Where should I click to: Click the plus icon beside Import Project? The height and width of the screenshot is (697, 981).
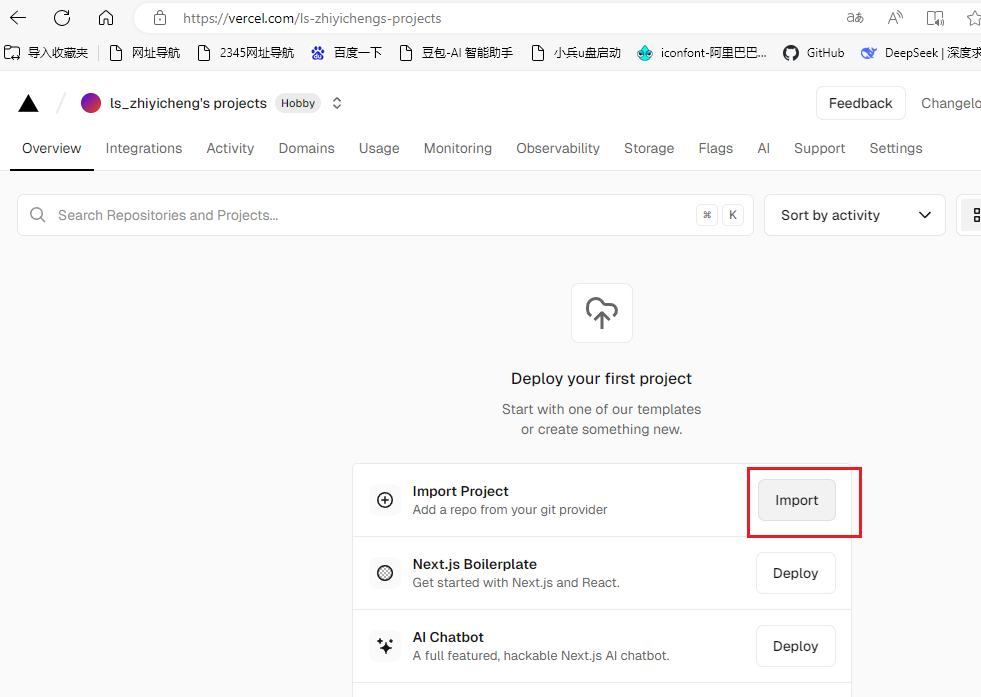point(385,500)
